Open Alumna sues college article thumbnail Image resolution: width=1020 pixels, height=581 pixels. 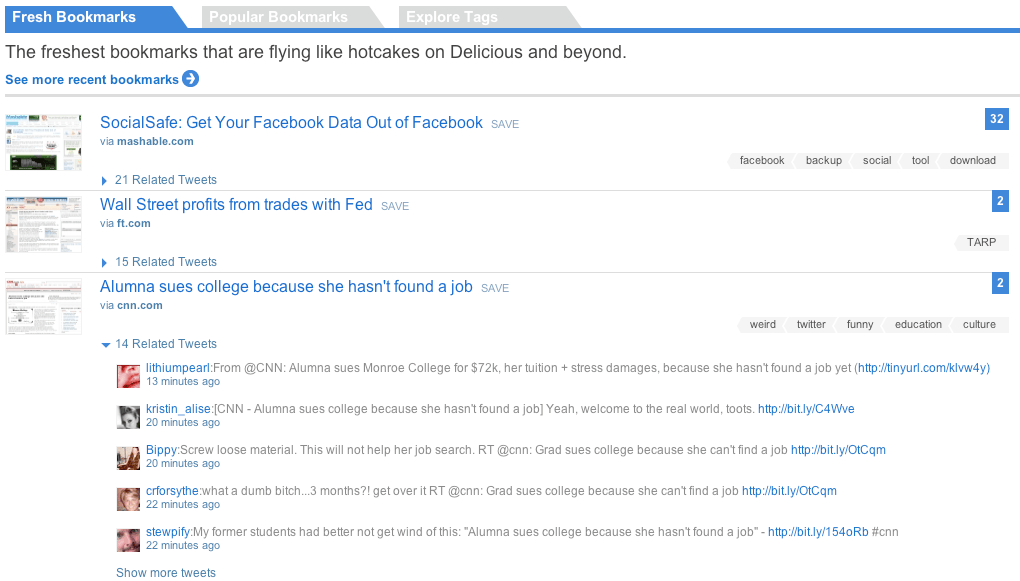click(x=44, y=306)
